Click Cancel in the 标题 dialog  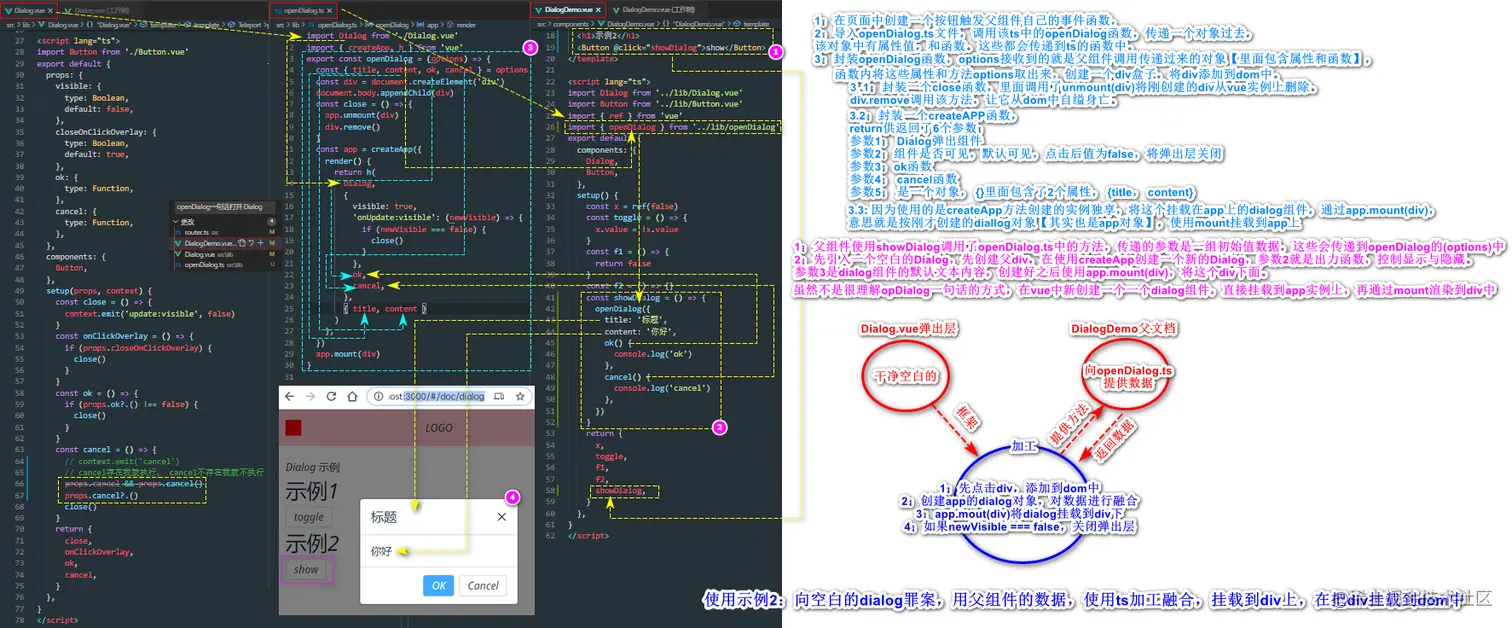[x=483, y=586]
